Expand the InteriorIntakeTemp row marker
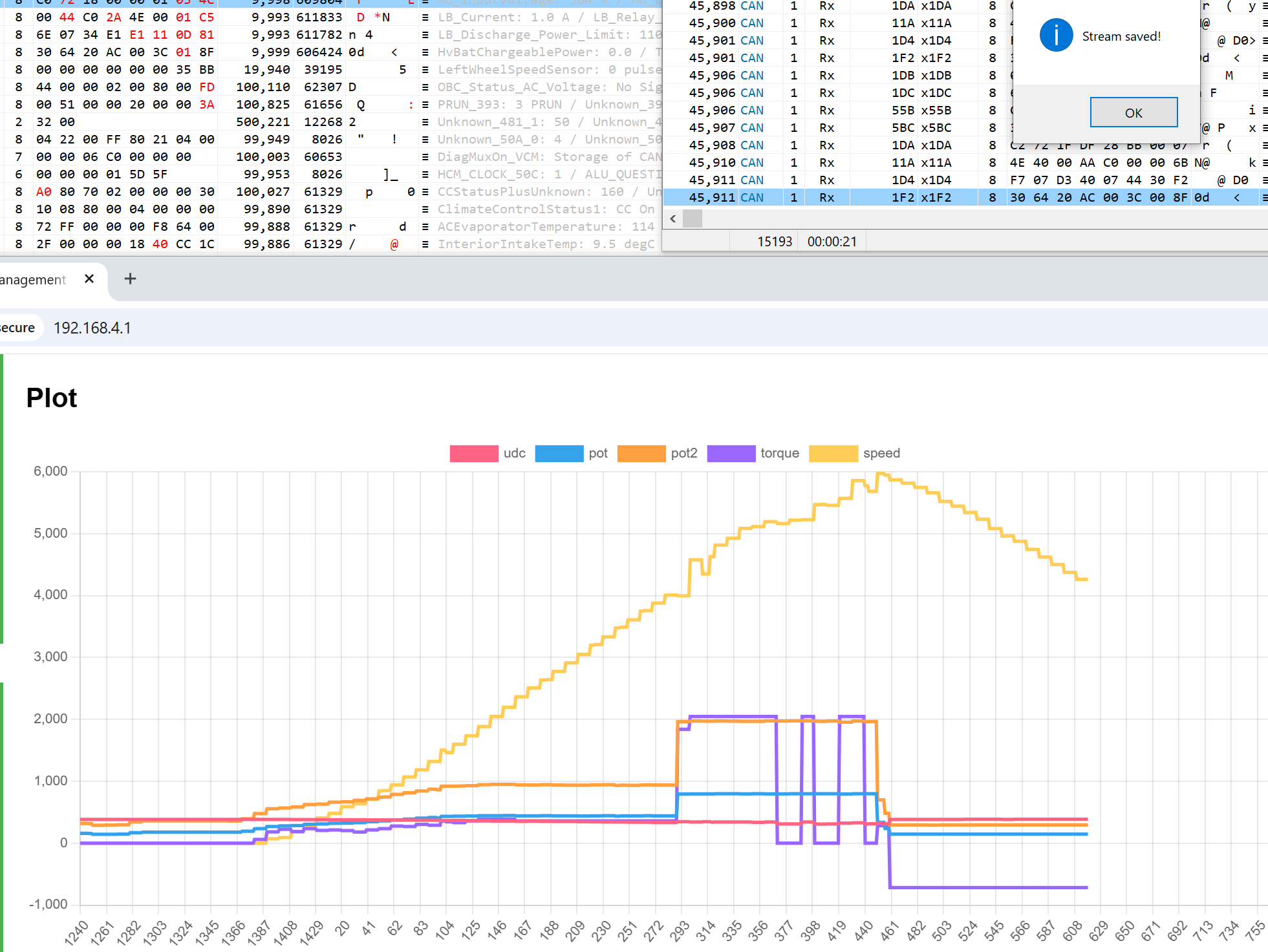 pyautogui.click(x=425, y=244)
